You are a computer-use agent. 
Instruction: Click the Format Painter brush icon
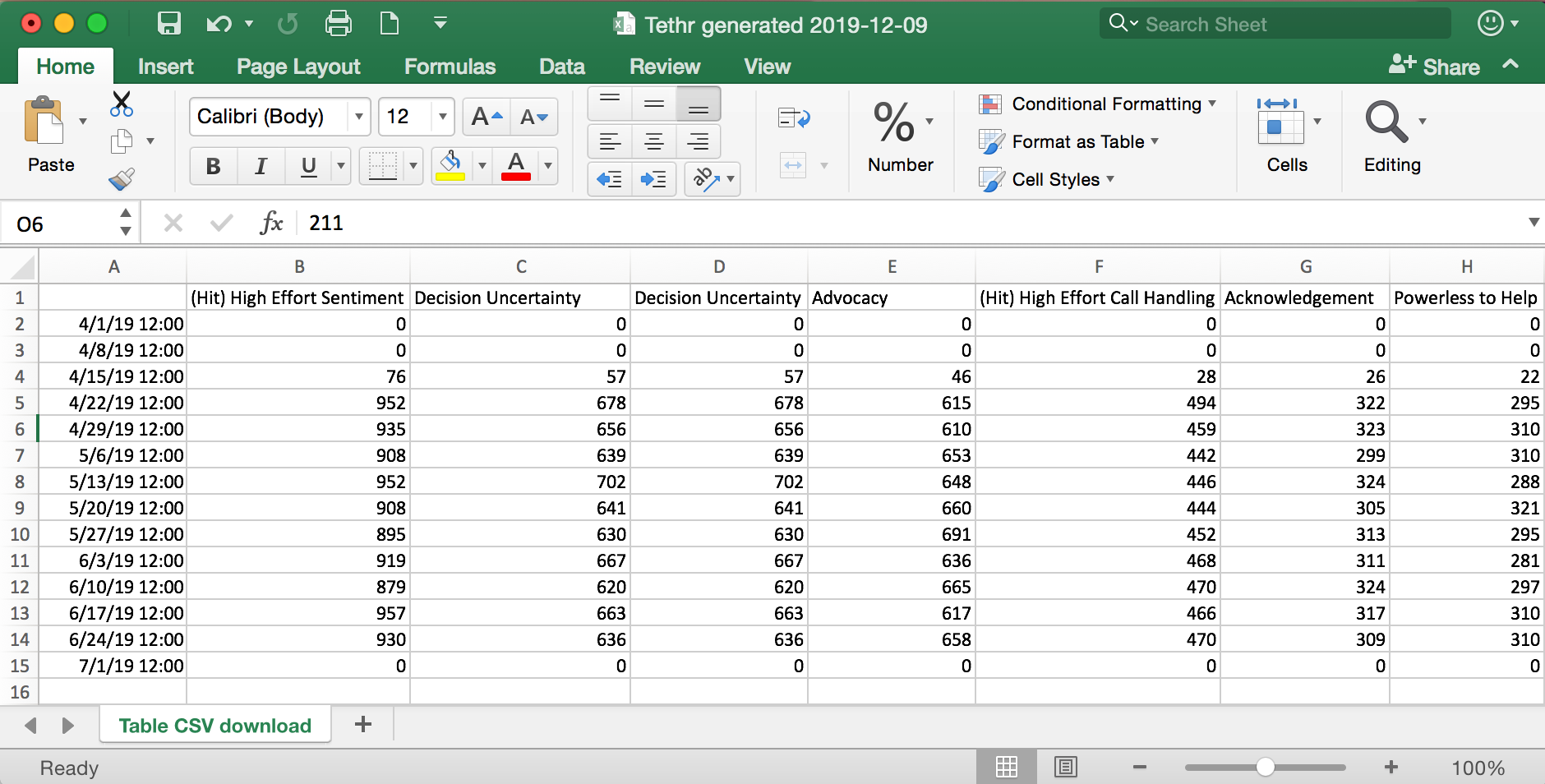pos(122,179)
